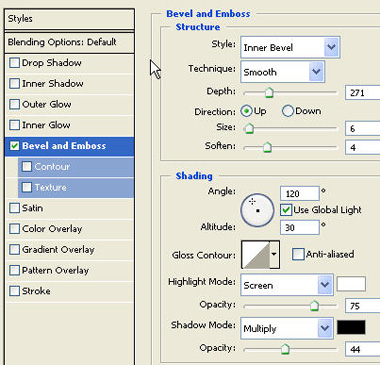The width and height of the screenshot is (380, 365).
Task: Select the Down direction radio button
Action: [288, 111]
